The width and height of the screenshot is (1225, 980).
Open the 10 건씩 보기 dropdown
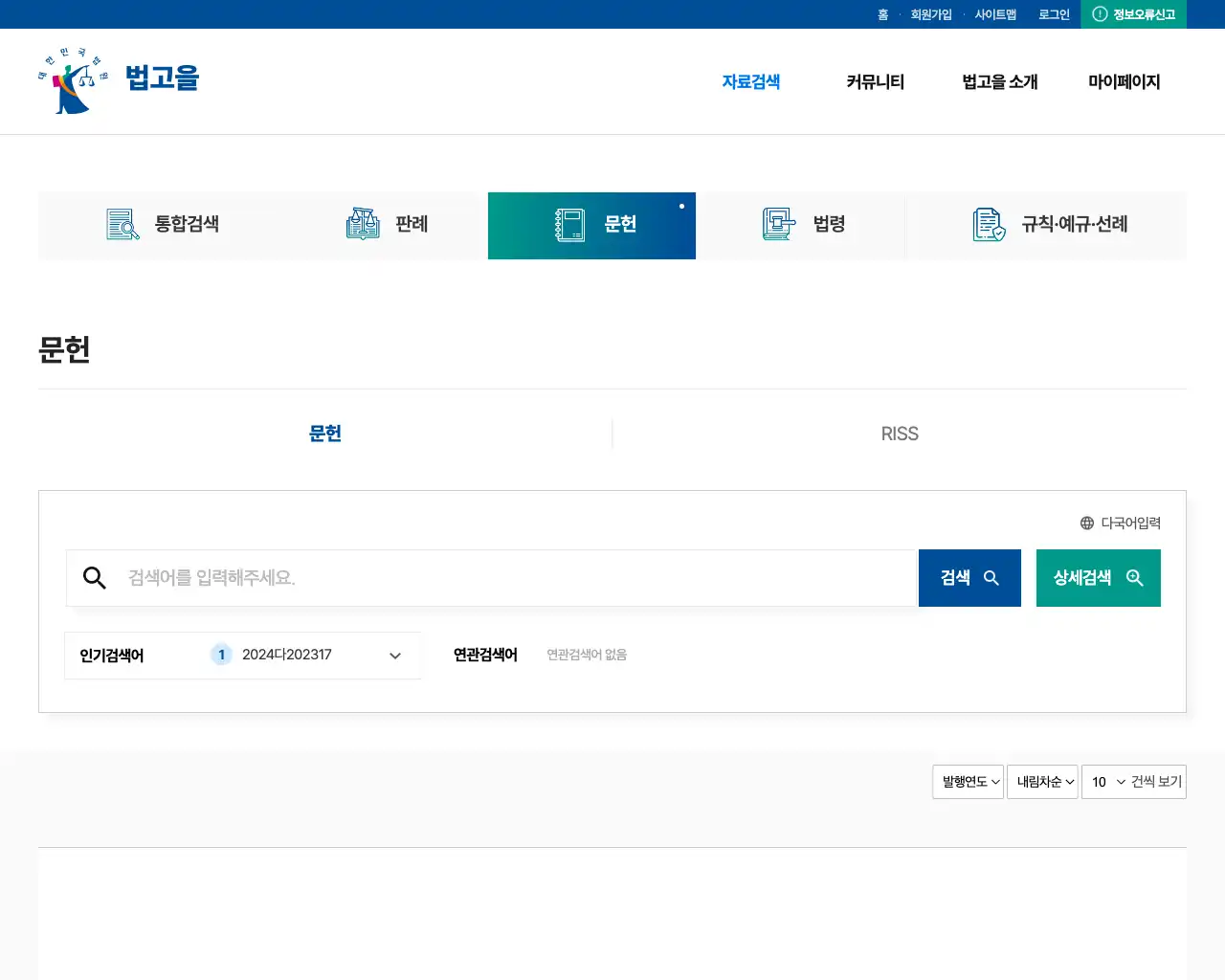pos(1133,782)
